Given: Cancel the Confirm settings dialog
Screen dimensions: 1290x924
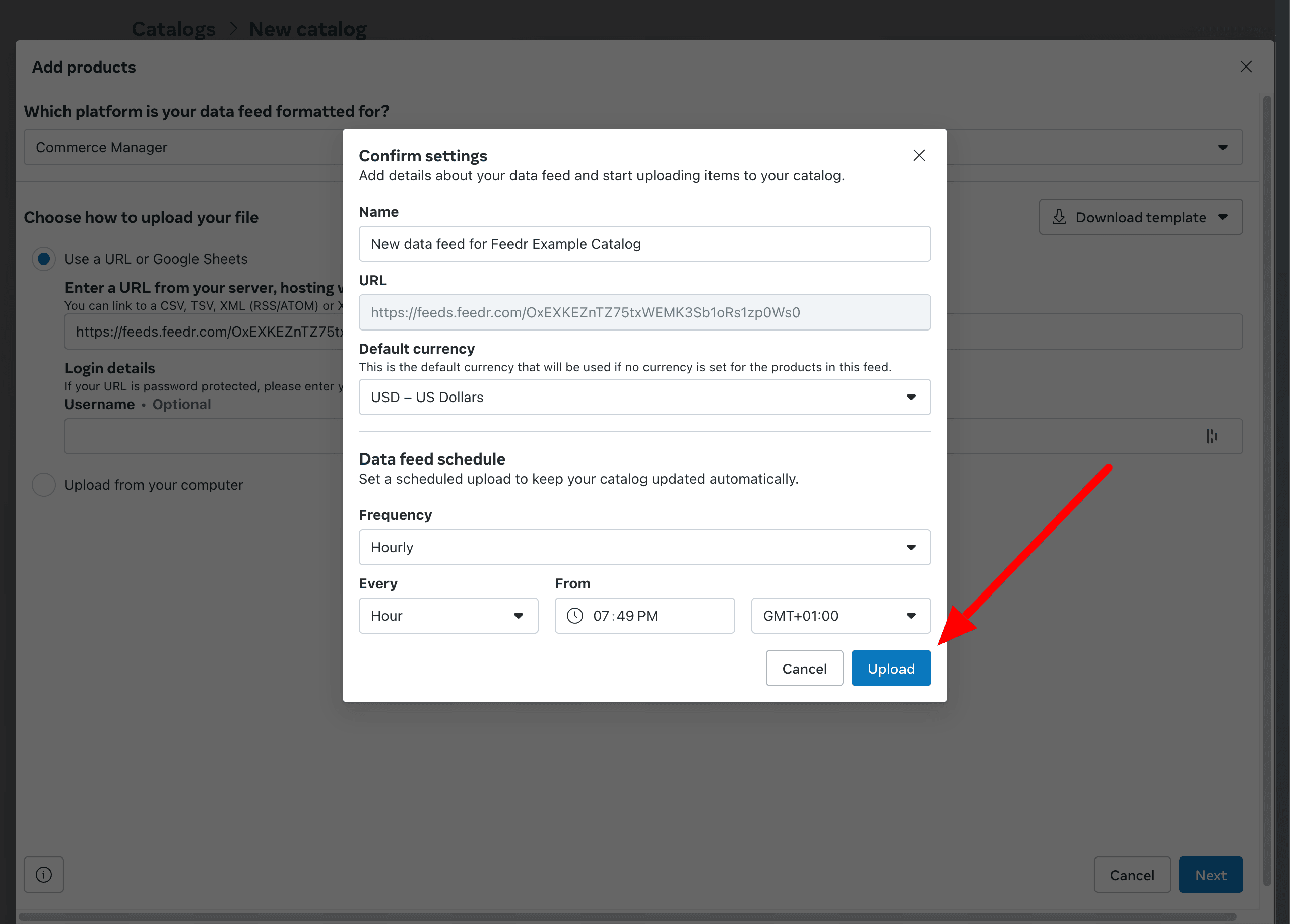Looking at the screenshot, I should (x=804, y=668).
